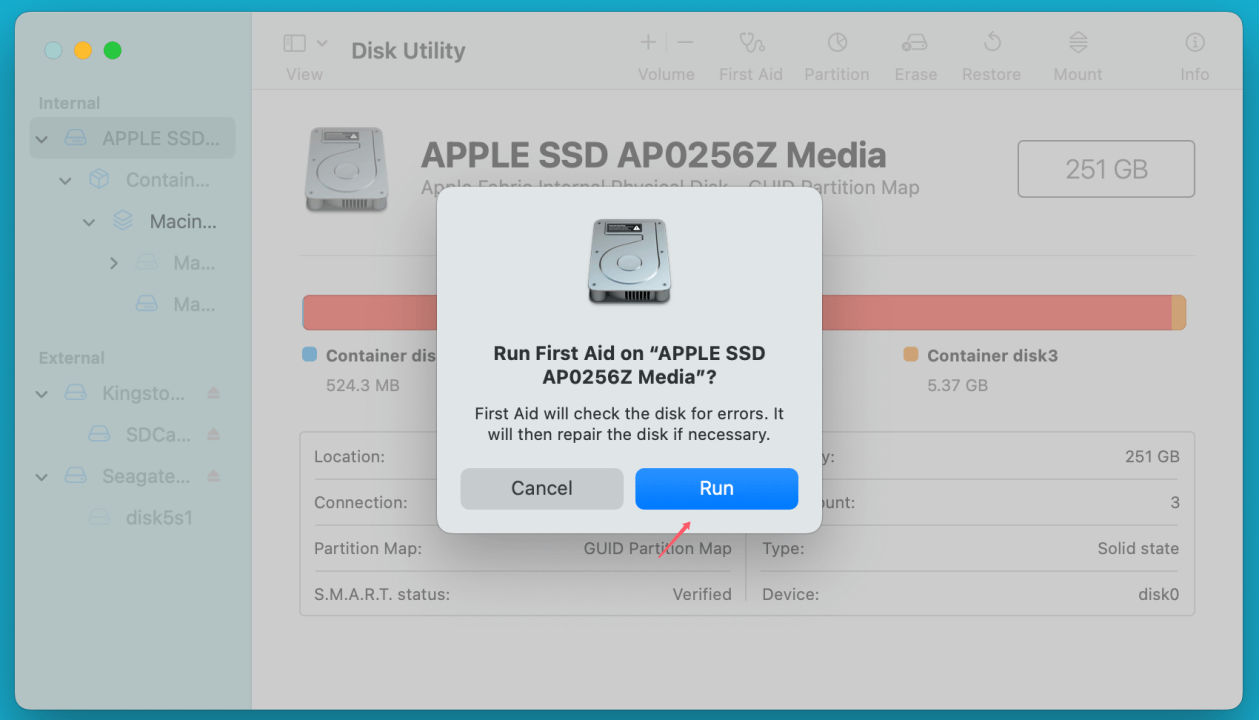The image size is (1259, 720).
Task: Click the "Disk Utility" window title
Action: coord(408,51)
